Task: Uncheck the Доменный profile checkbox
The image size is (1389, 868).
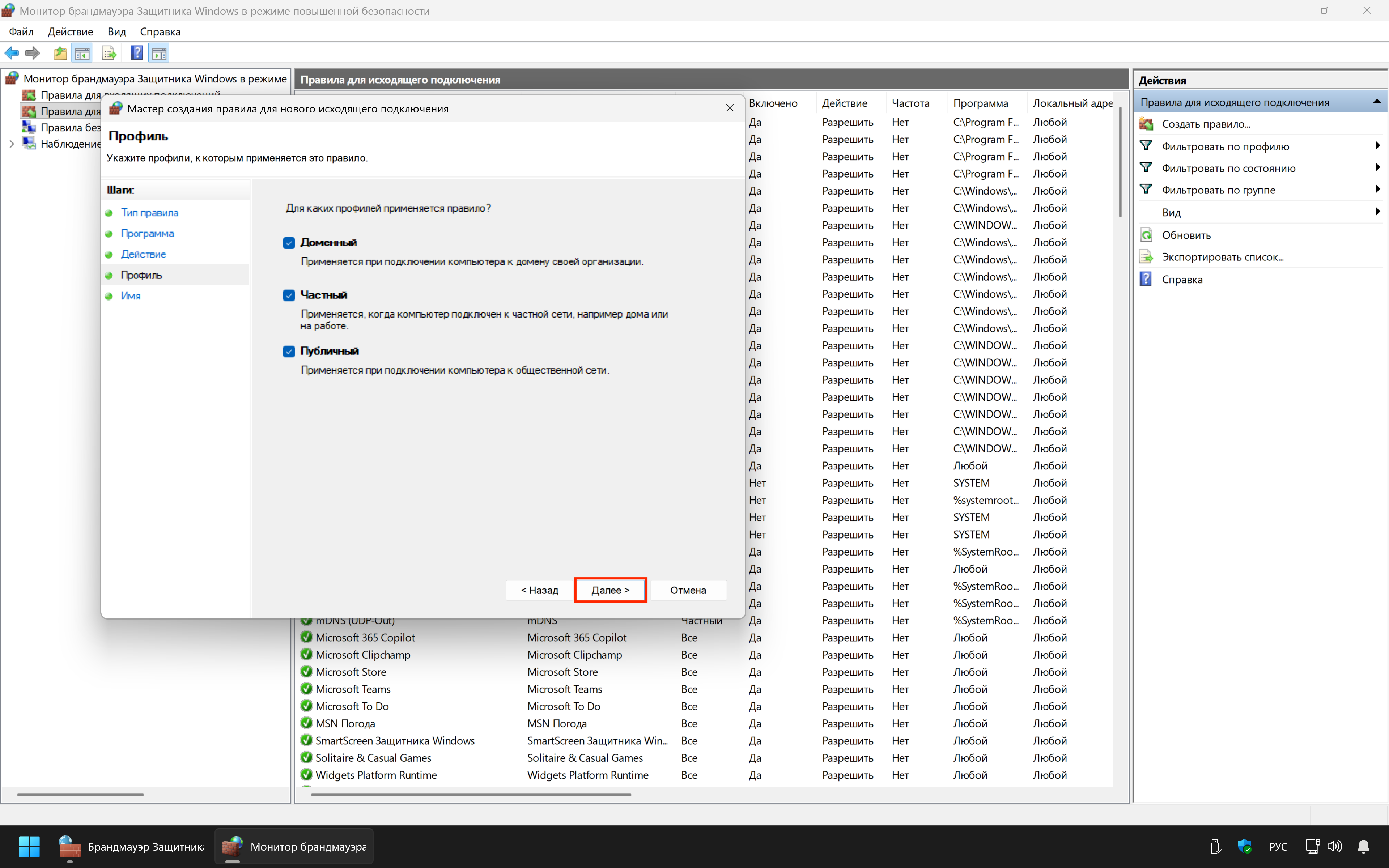Action: (x=289, y=243)
